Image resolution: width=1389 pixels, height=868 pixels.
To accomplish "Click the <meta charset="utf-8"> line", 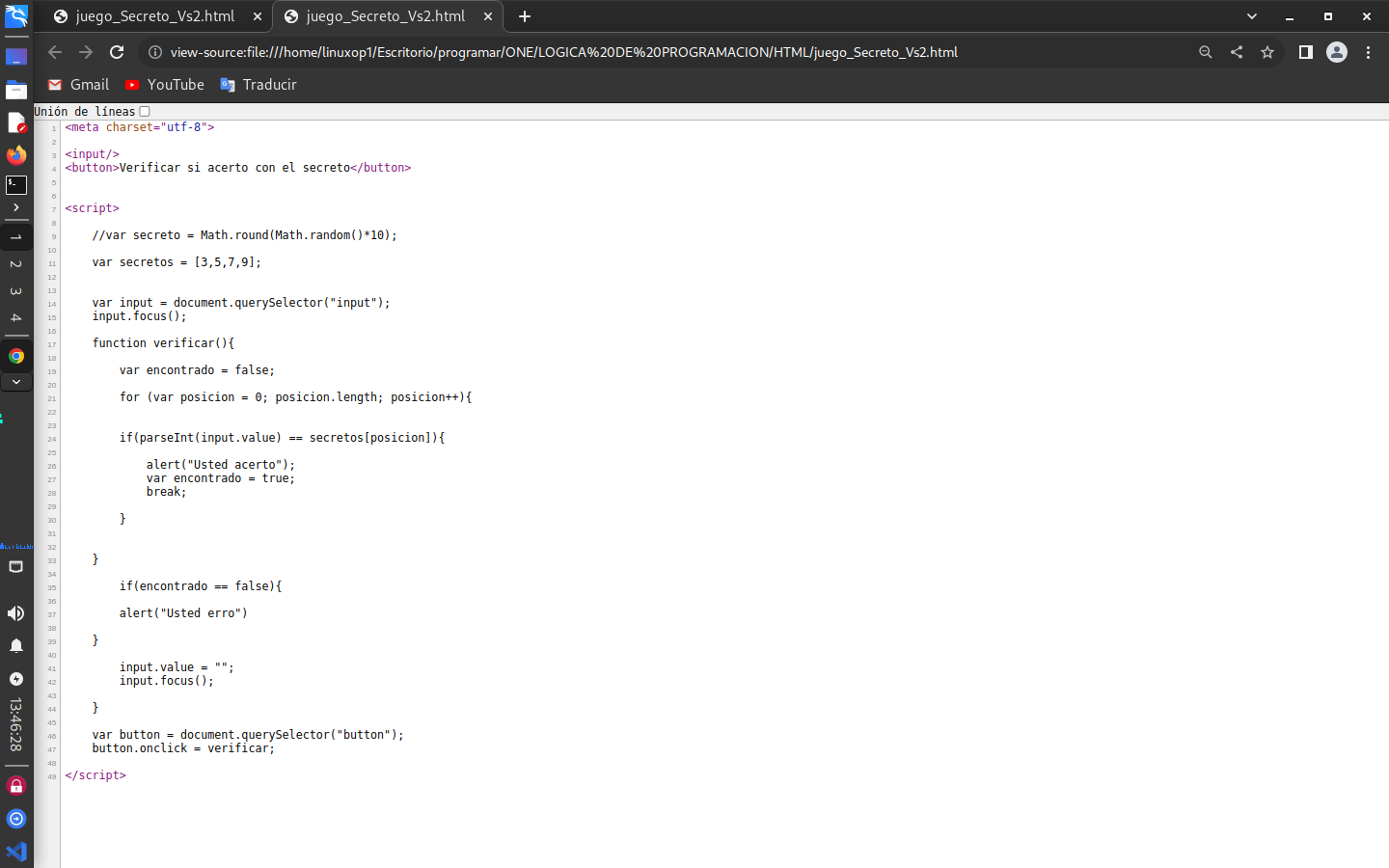I will click(x=140, y=127).
